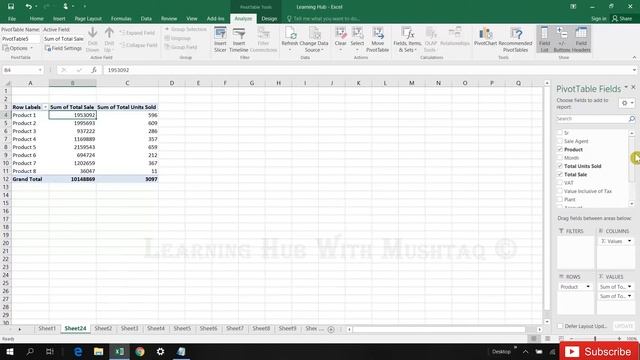Check the VAT field

[560, 182]
